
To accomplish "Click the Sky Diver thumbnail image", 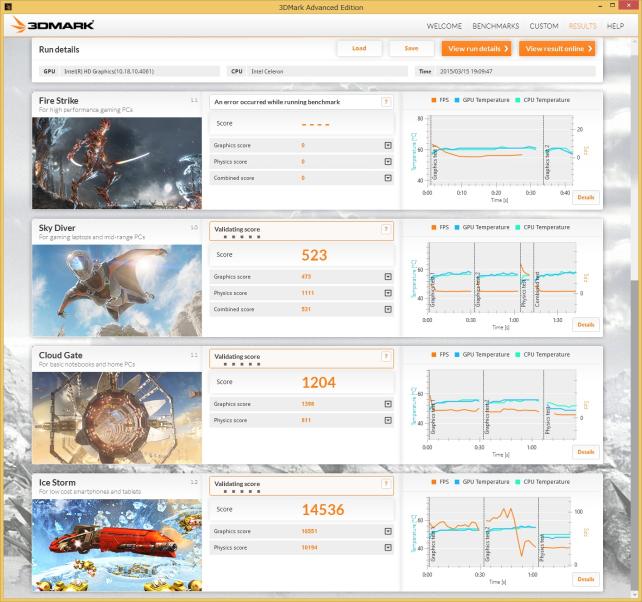I will click(x=117, y=291).
